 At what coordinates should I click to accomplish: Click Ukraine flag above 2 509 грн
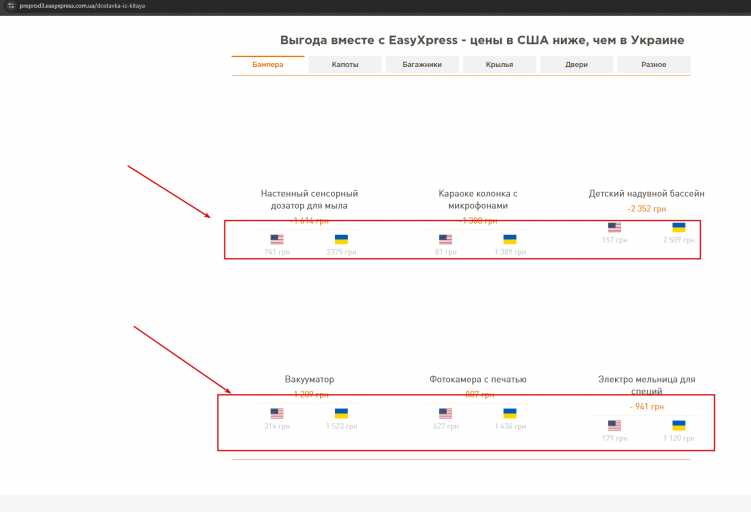tap(679, 227)
